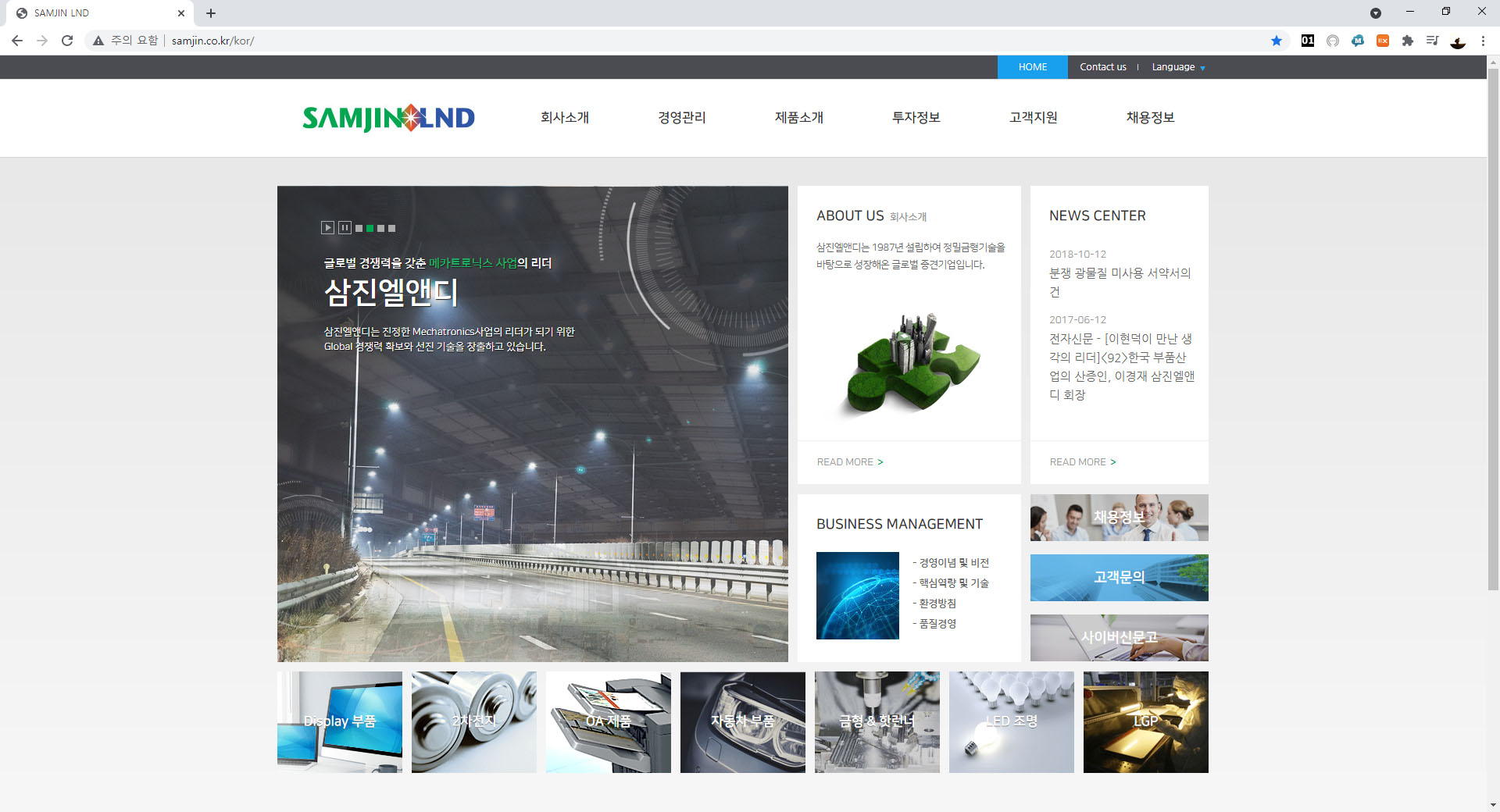Click the 사이버신문고 banner
The image size is (1500, 812).
(1120, 638)
